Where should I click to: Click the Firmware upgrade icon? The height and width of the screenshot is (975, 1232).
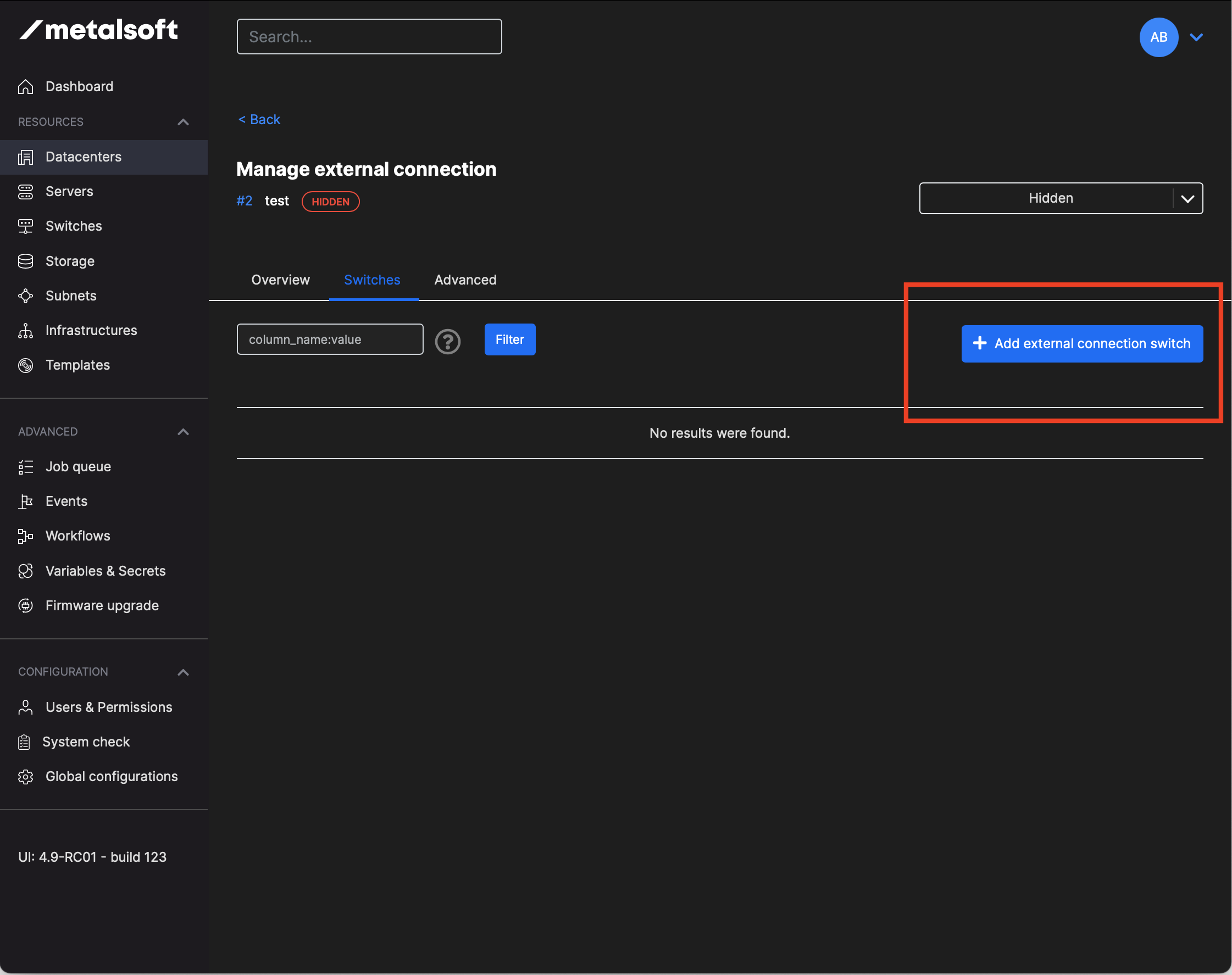tap(26, 606)
